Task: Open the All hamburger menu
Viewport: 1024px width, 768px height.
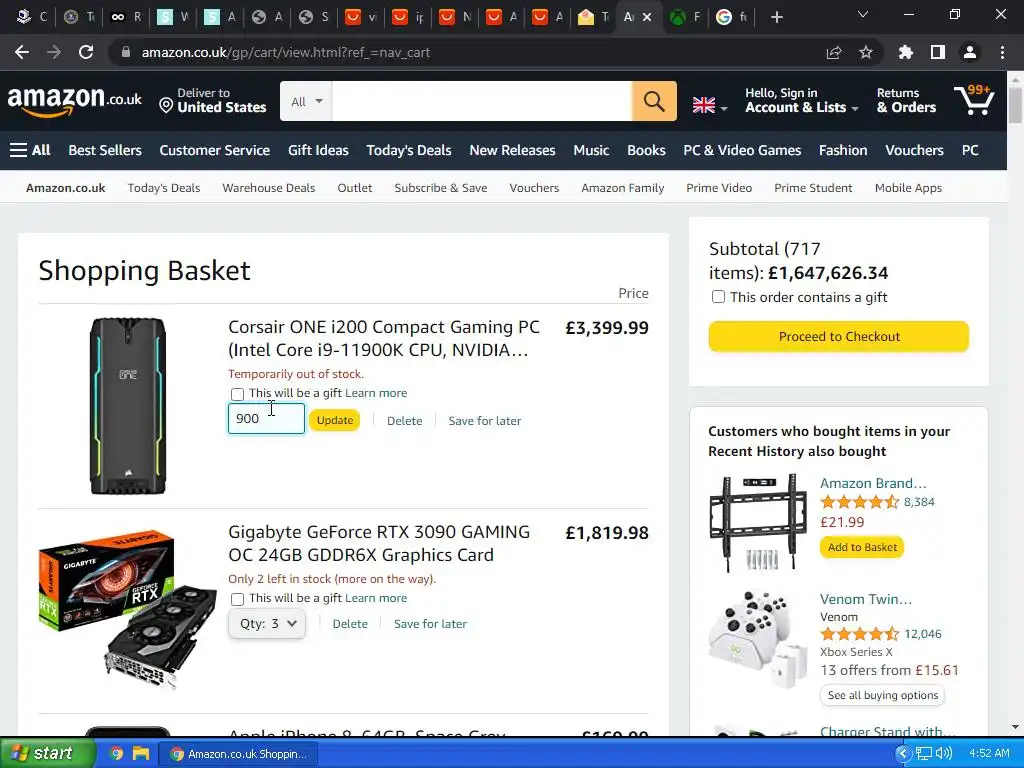Action: (x=30, y=150)
